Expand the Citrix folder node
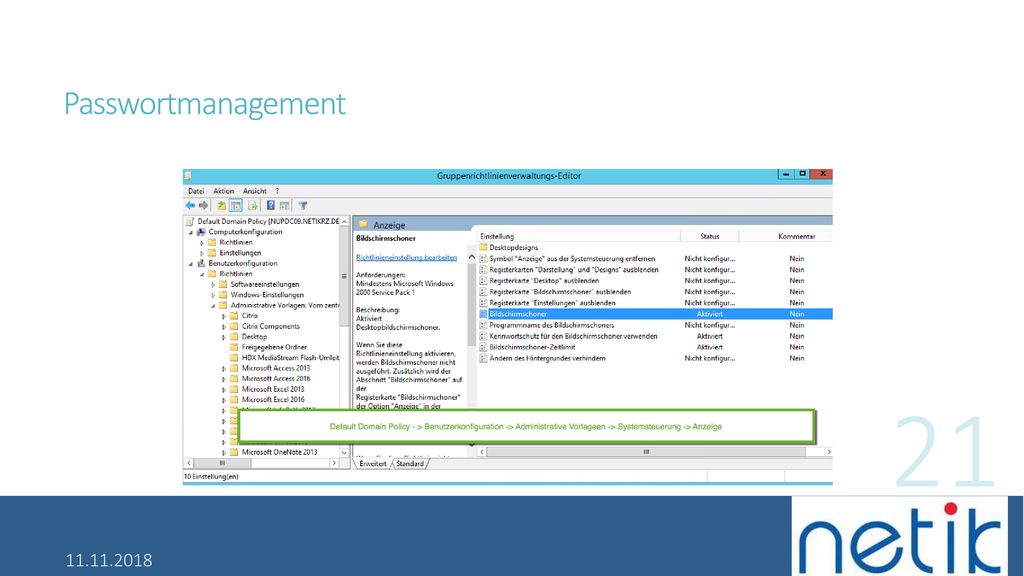Viewport: 1024px width, 576px height. coord(224,316)
